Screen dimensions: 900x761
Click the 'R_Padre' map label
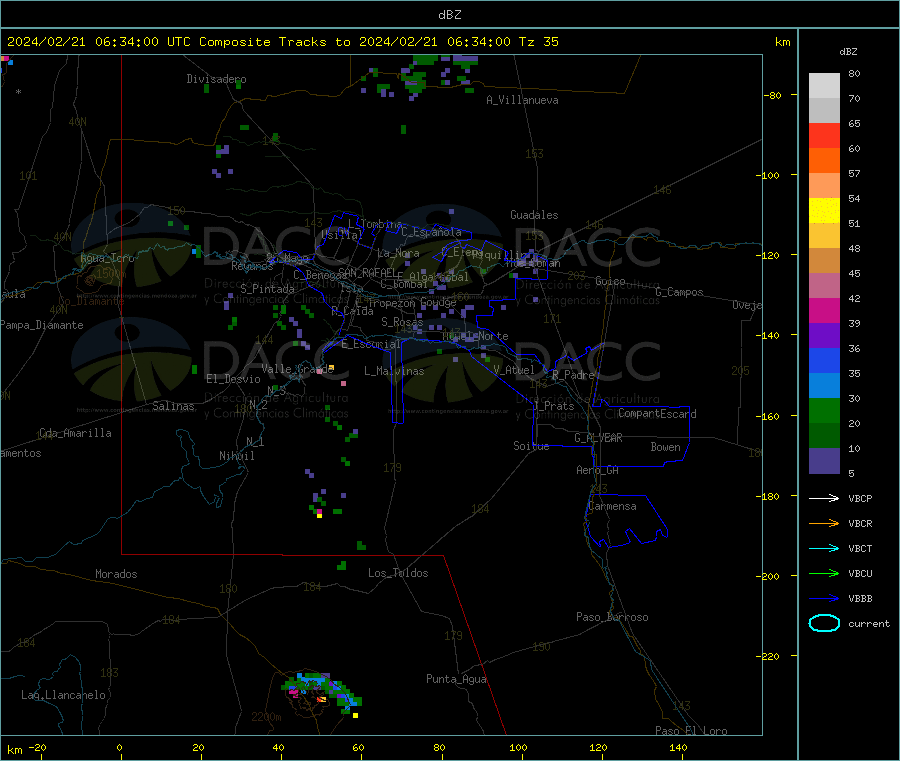coord(573,375)
